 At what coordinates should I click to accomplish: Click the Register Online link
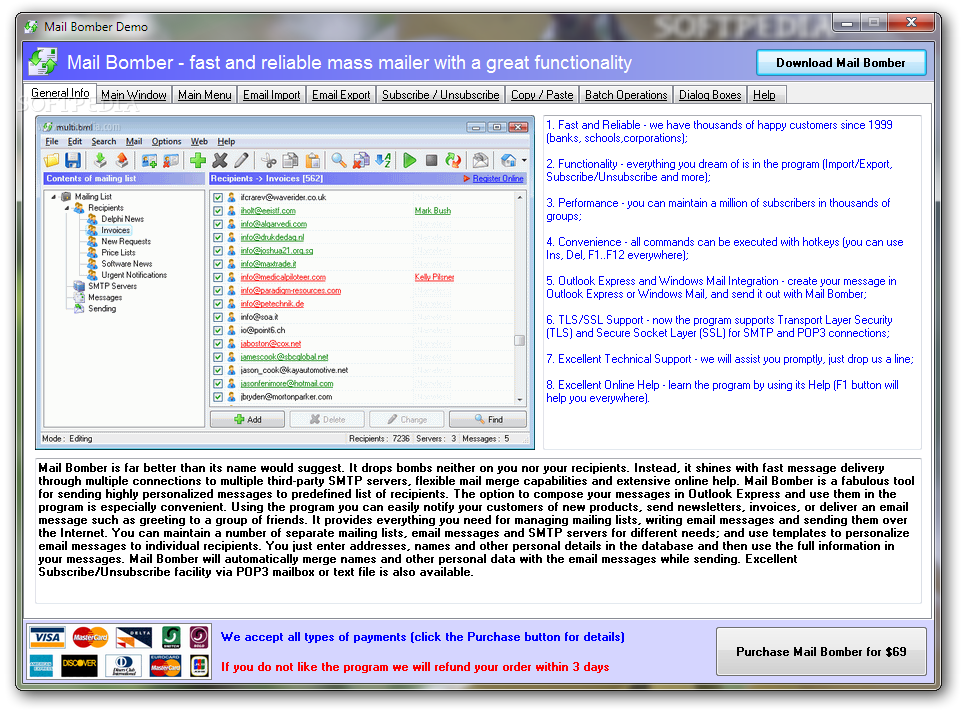pos(498,179)
